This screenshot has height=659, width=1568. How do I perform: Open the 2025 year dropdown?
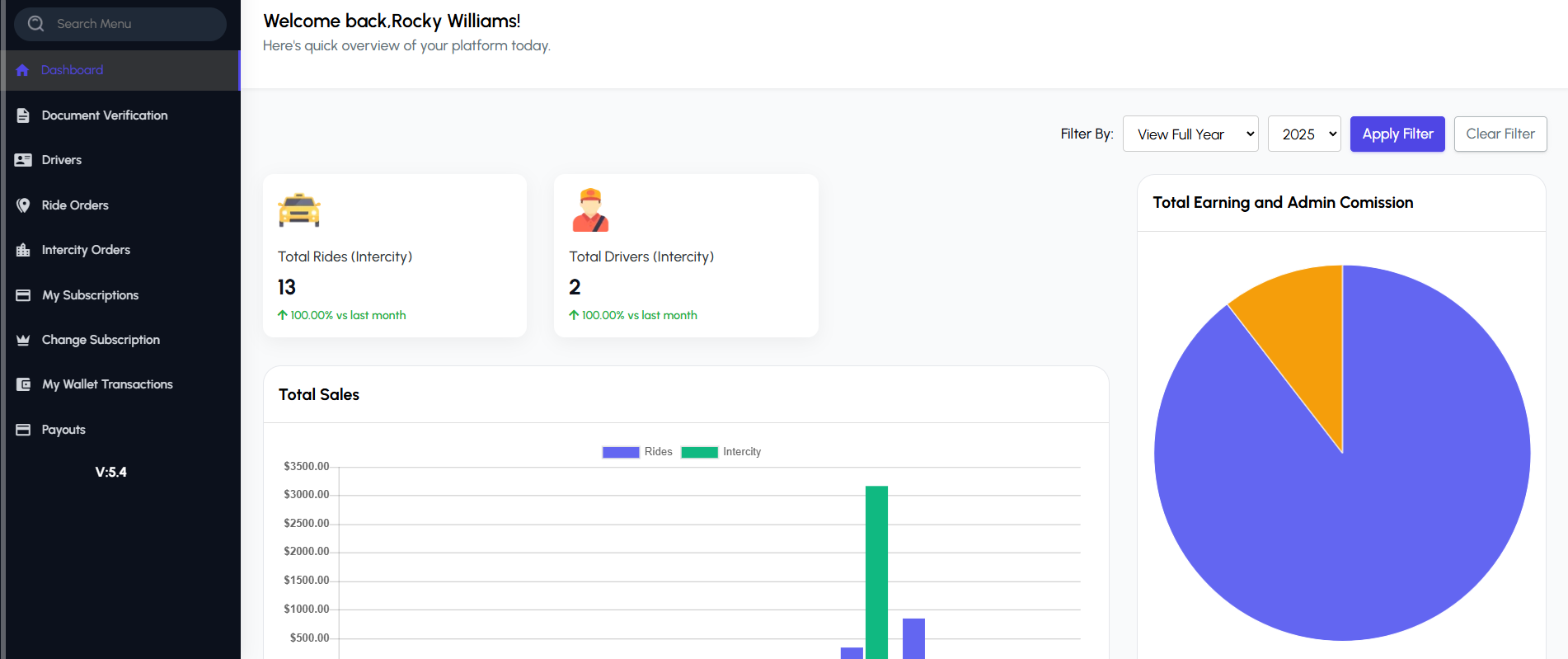pyautogui.click(x=1304, y=134)
